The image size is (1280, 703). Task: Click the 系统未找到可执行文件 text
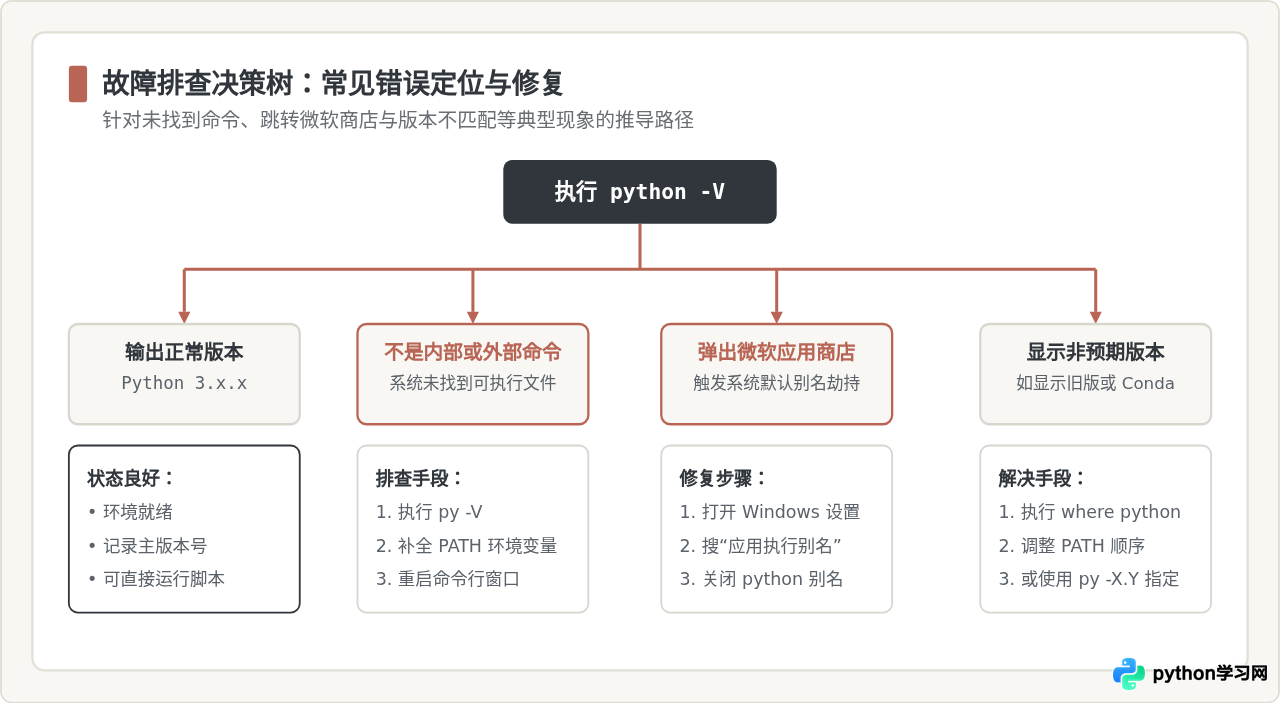(x=473, y=383)
